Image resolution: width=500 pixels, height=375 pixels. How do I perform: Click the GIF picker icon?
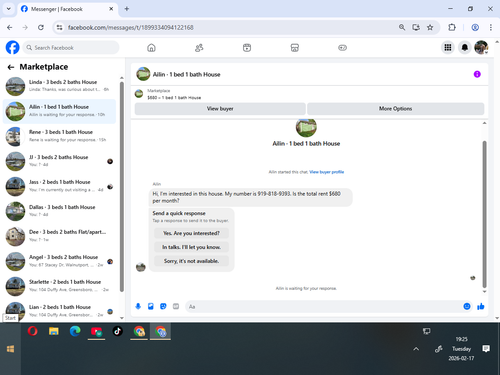click(x=176, y=306)
